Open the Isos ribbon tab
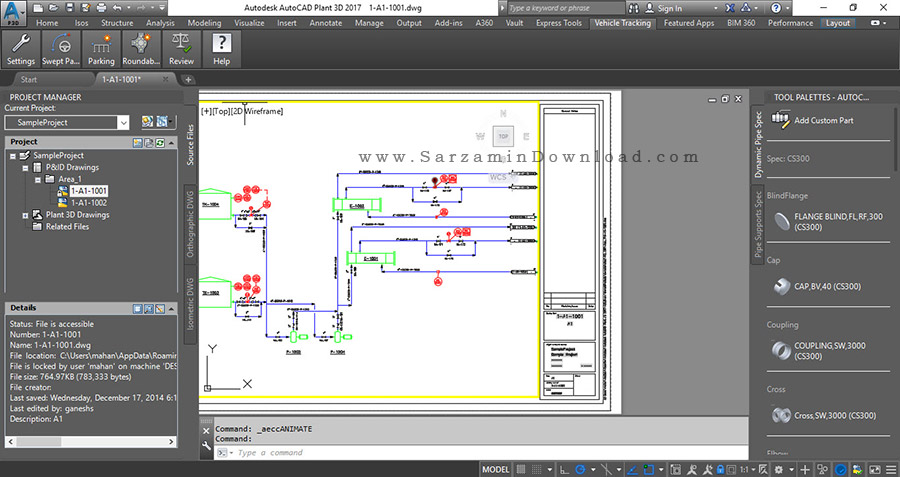The height and width of the screenshot is (477, 900). [81, 23]
